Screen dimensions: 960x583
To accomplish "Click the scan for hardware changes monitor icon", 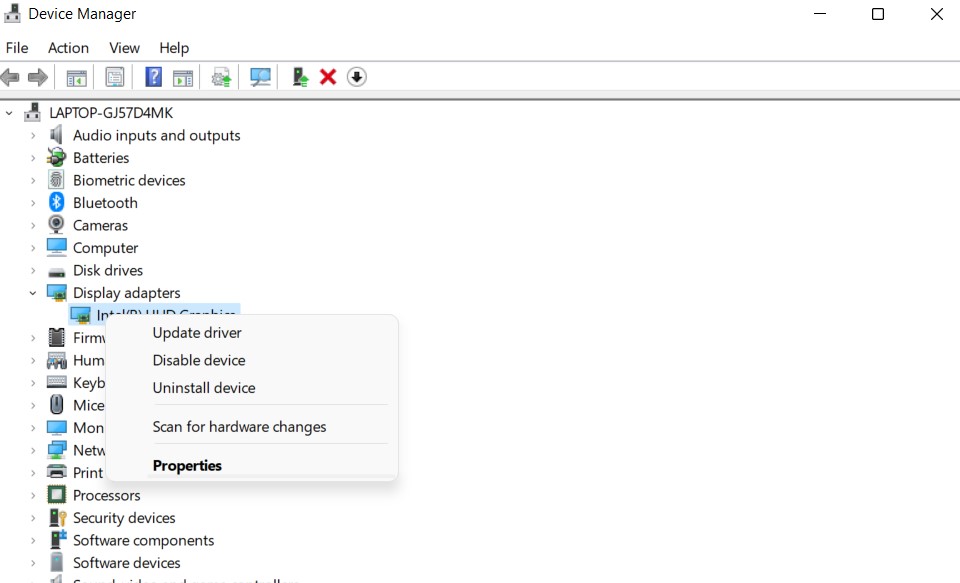I will point(261,77).
